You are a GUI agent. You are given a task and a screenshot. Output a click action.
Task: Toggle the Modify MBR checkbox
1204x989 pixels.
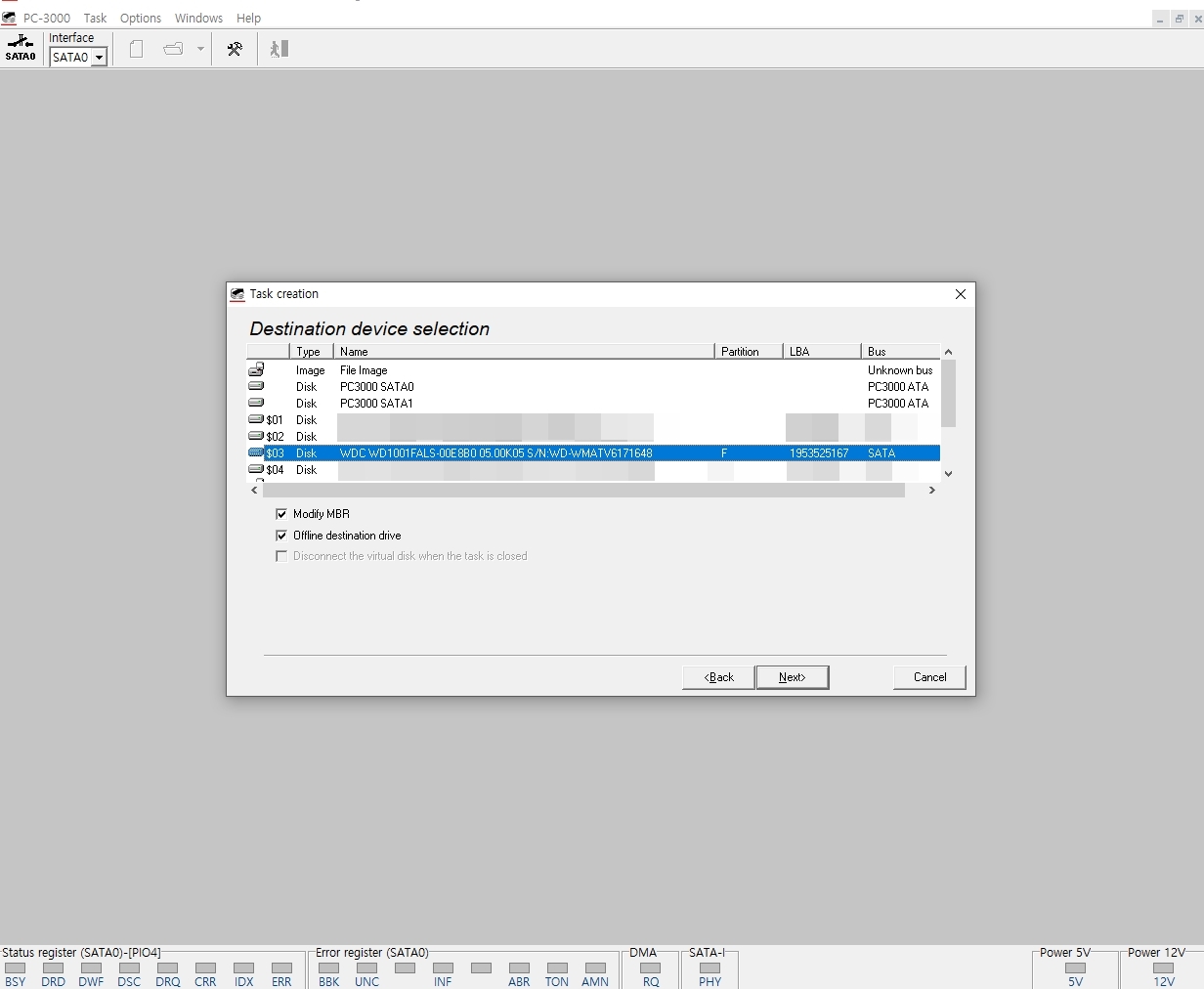point(281,514)
